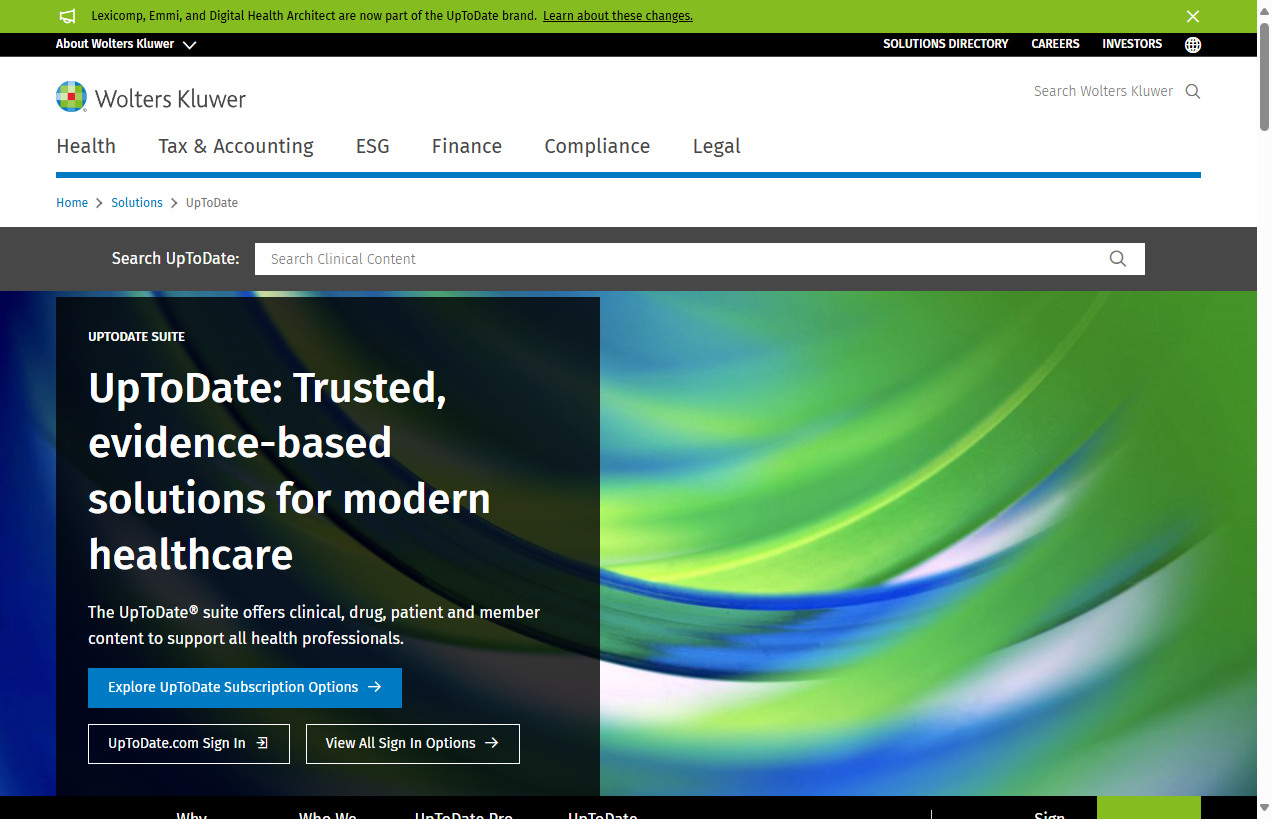Click the UpToDate.com Sign In button

189,744
